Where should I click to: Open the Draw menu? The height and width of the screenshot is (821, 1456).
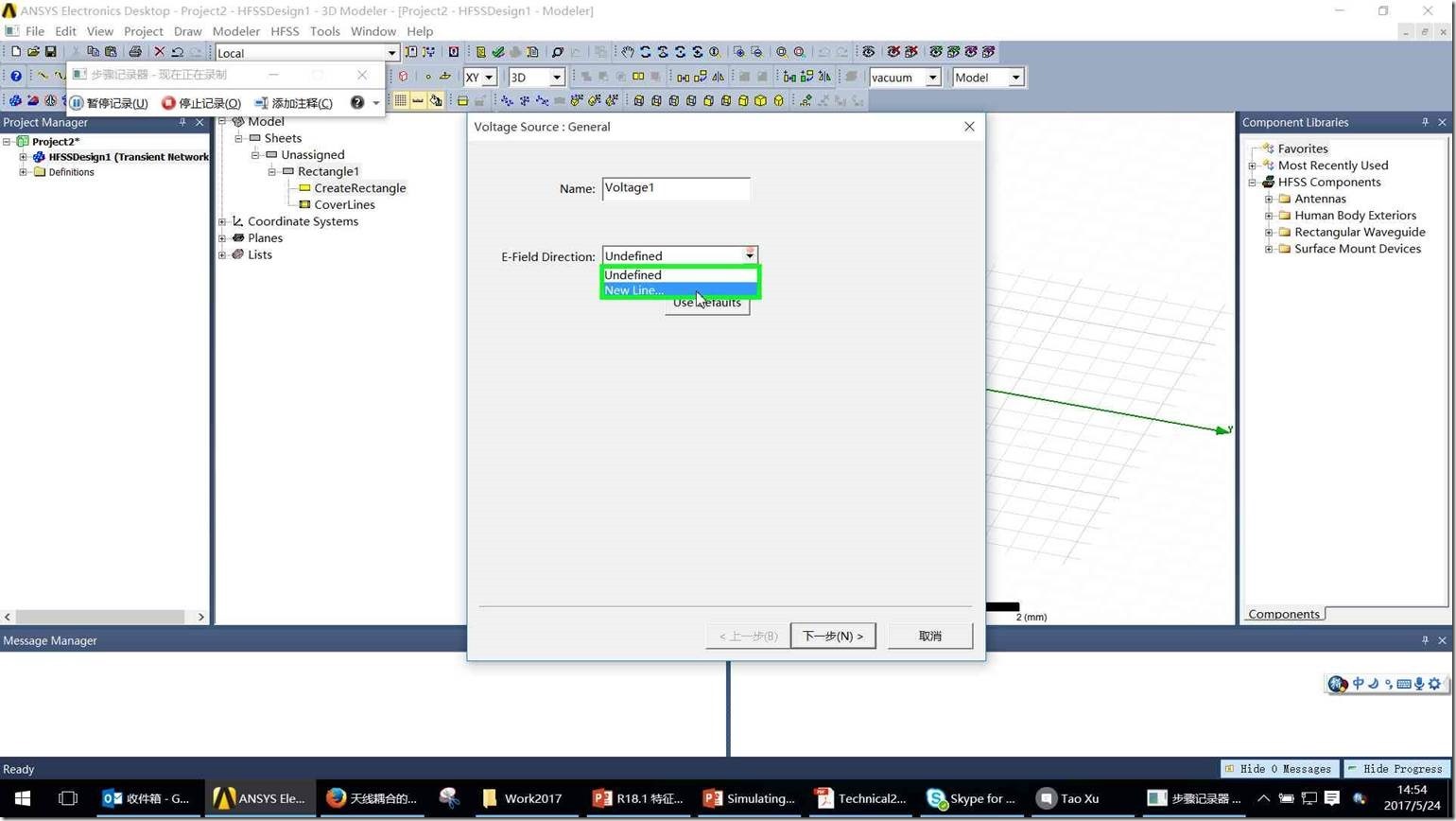187,31
